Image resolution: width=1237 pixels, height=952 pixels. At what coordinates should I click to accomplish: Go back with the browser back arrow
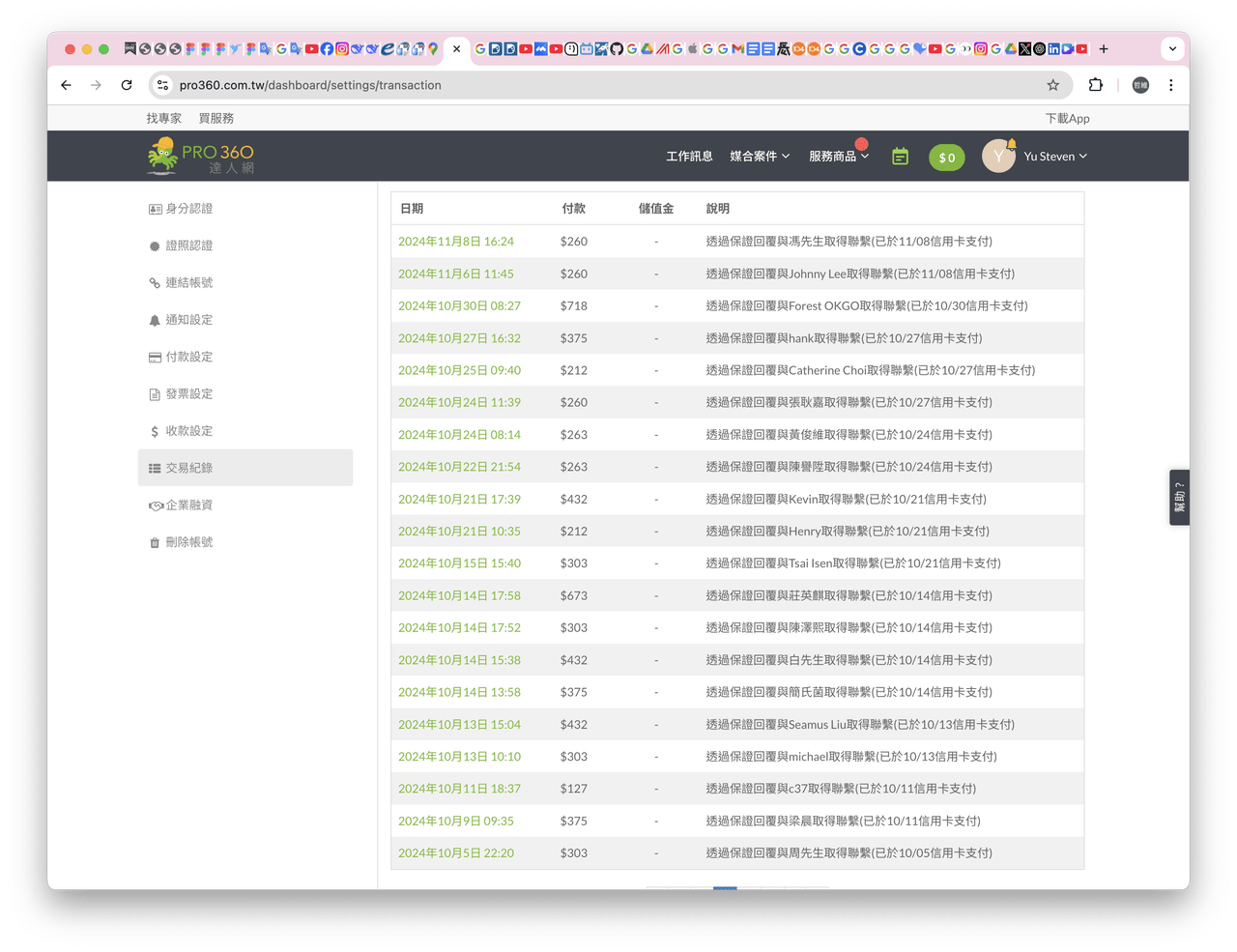66,85
